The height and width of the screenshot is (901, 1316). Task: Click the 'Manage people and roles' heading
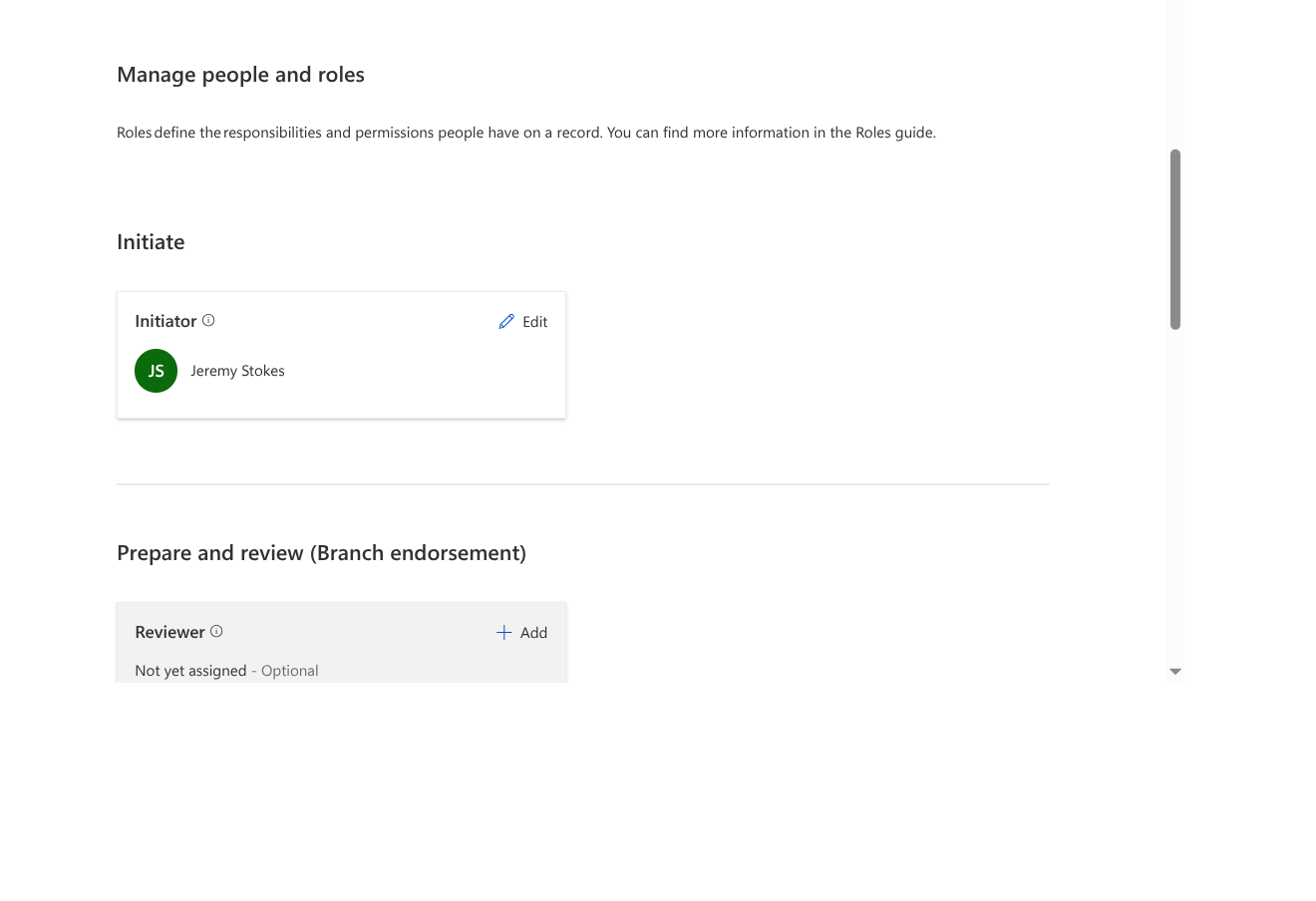(x=240, y=74)
